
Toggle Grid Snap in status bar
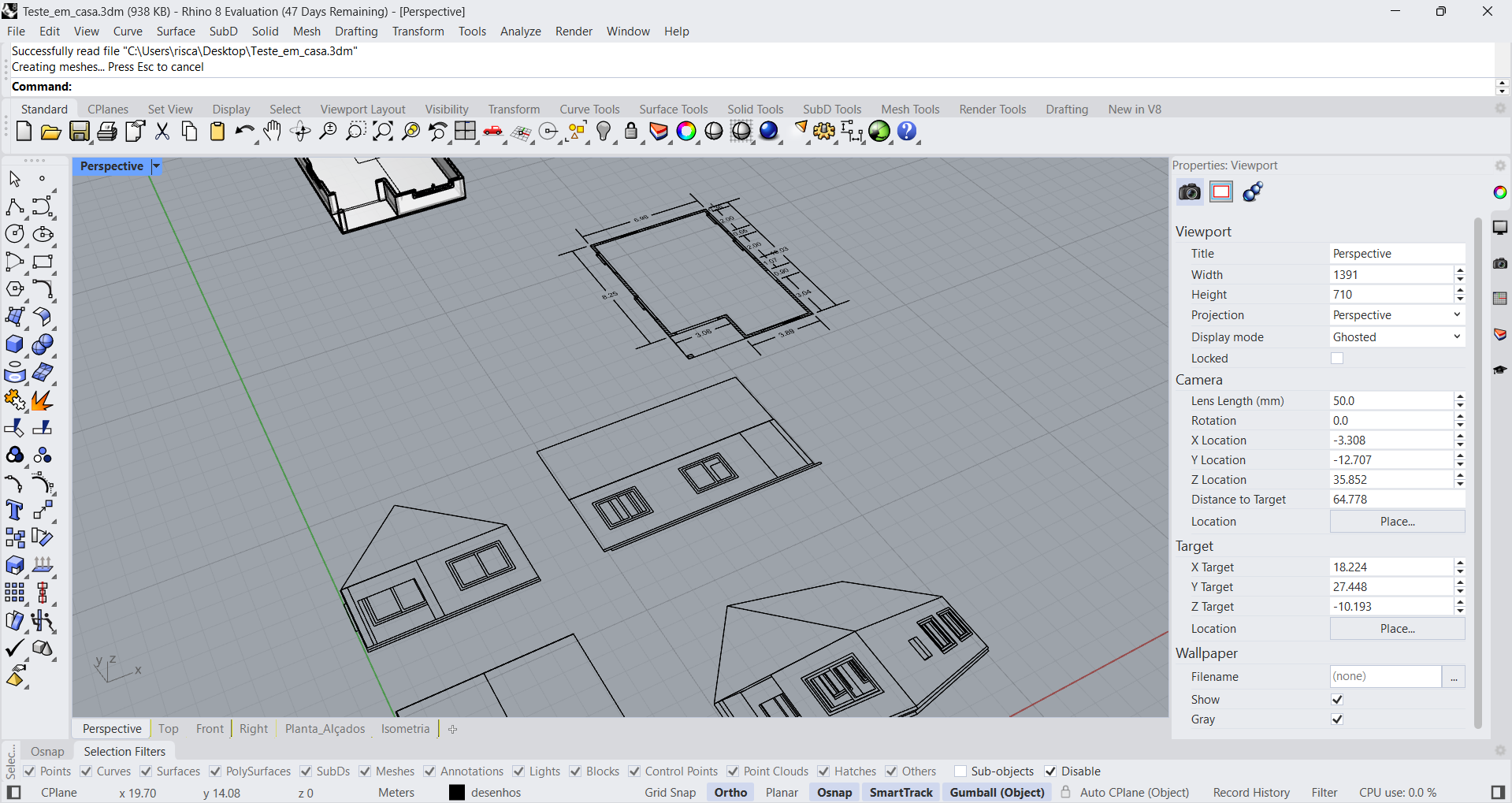coord(670,793)
